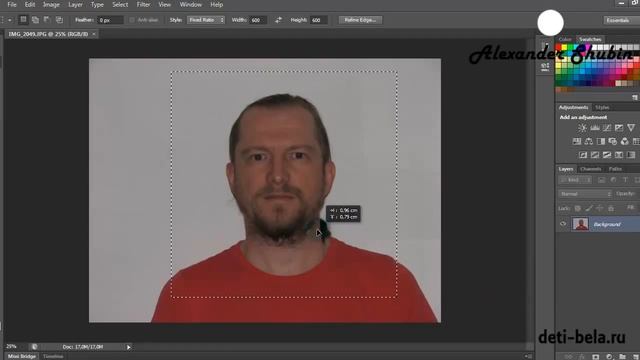The height and width of the screenshot is (360, 640).
Task: Create new fill or adjustment layer
Action: (x=609, y=357)
